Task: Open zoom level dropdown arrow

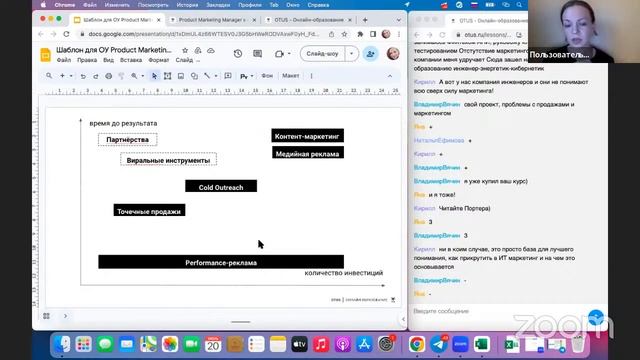Action: click(x=142, y=76)
